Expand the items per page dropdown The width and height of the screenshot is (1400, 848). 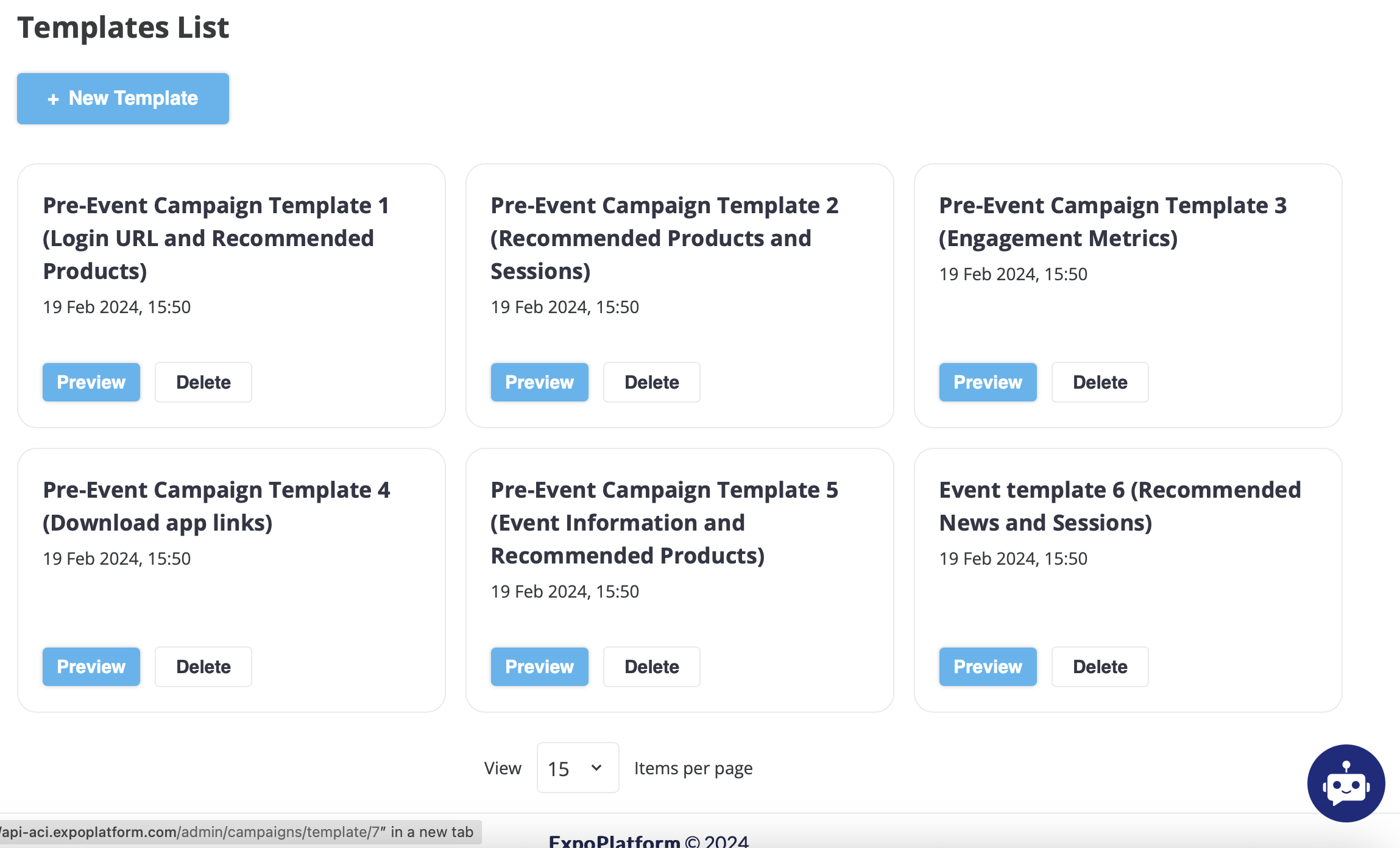tap(577, 768)
